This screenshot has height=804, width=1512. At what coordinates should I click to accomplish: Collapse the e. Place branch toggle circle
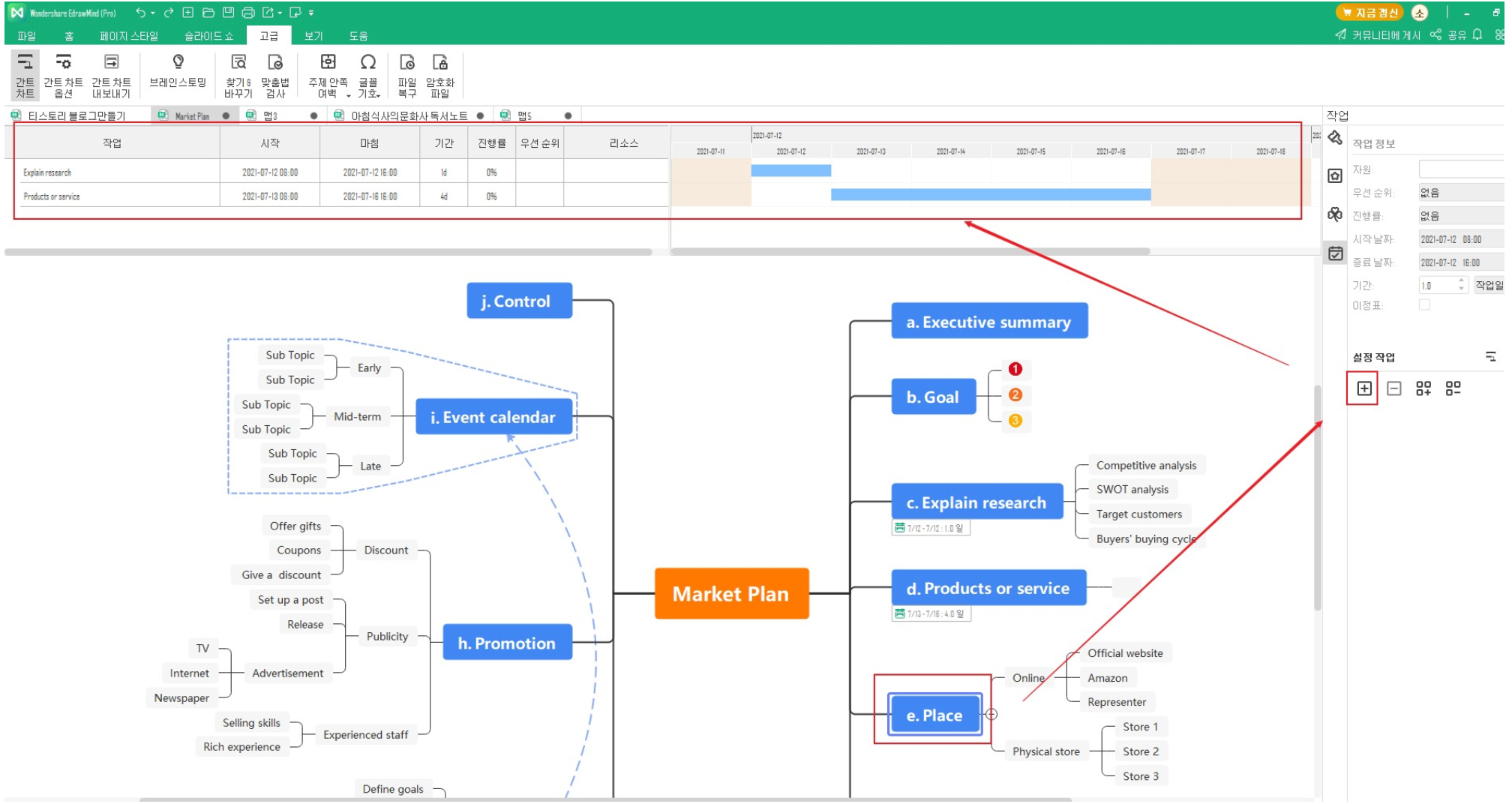(x=991, y=714)
